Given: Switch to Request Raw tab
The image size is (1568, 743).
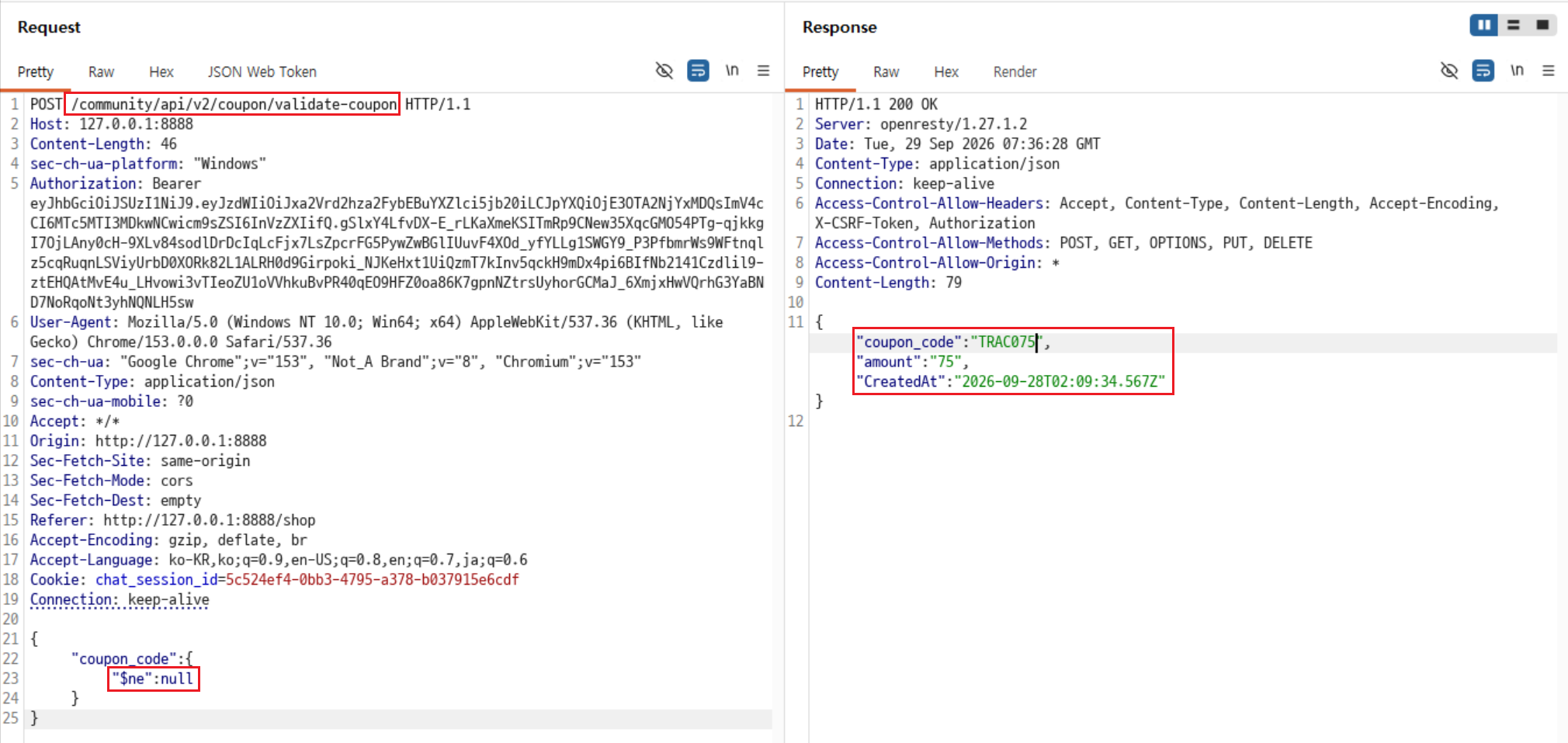Looking at the screenshot, I should [101, 71].
